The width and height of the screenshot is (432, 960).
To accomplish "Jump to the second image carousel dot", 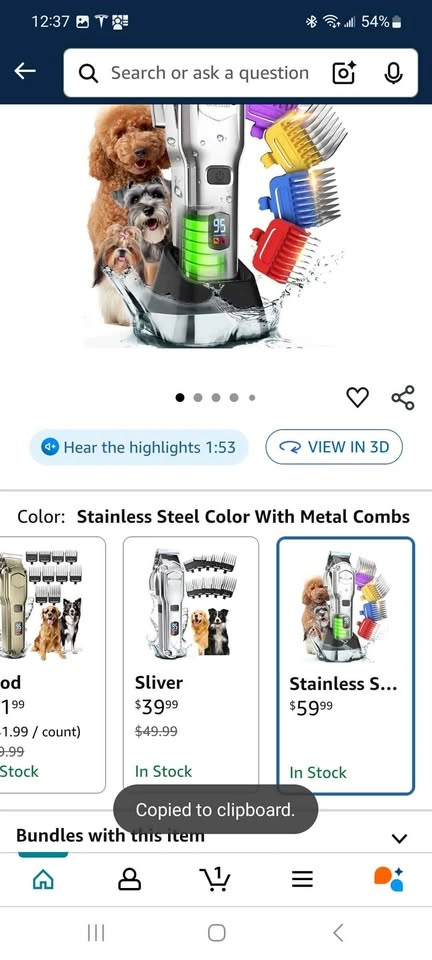I will pyautogui.click(x=198, y=397).
